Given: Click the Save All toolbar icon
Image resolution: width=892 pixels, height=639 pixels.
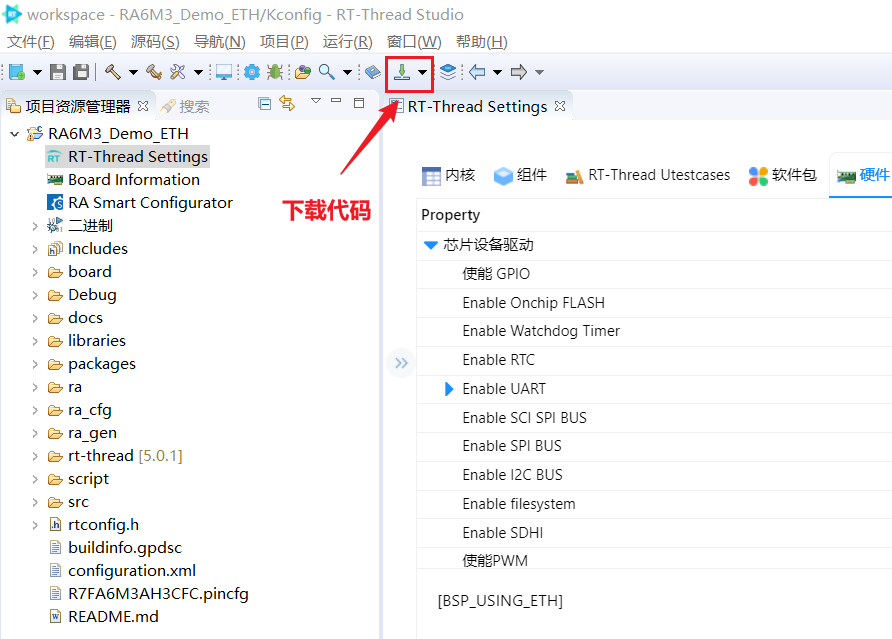Looking at the screenshot, I should coord(81,72).
